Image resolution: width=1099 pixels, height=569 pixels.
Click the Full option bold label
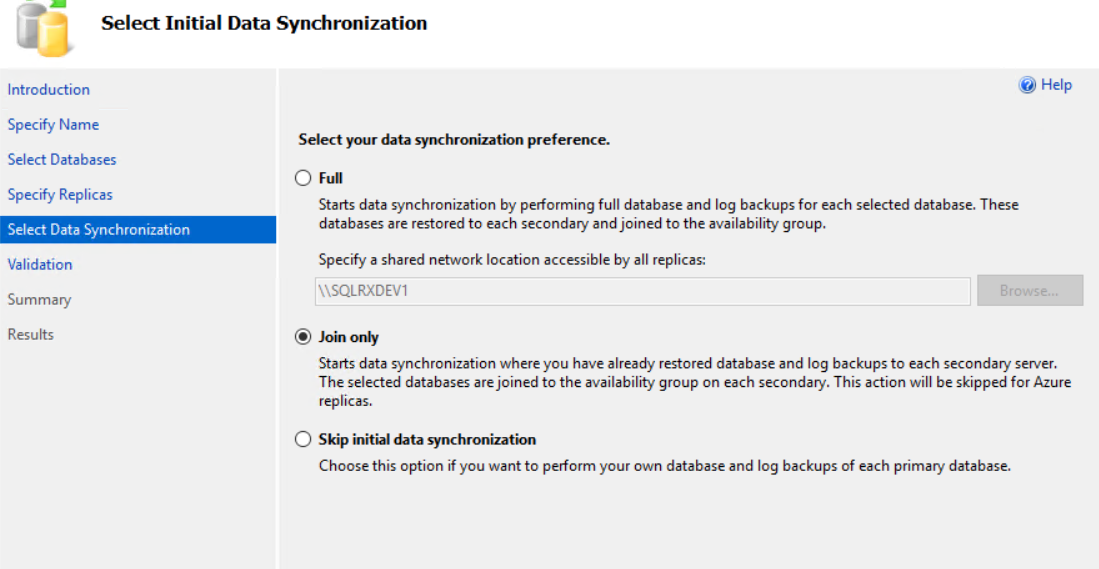coord(331,178)
